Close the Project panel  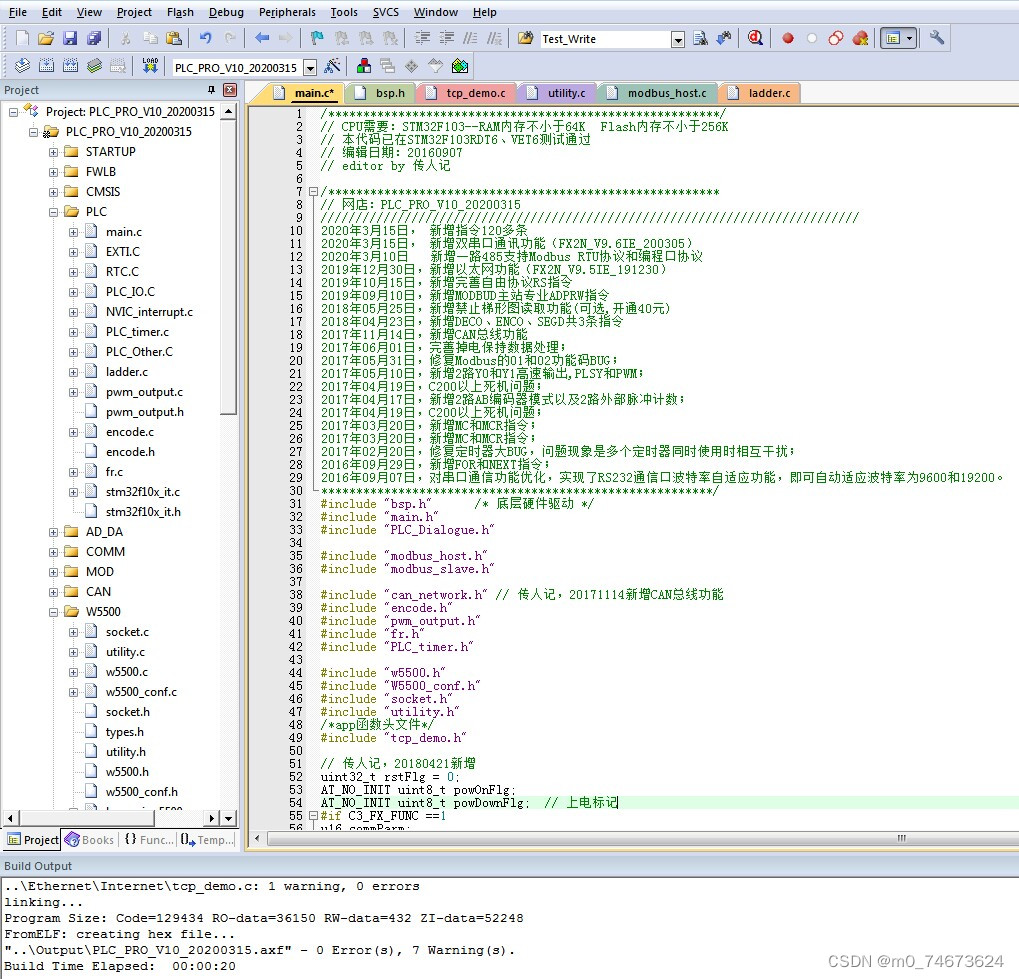(x=229, y=90)
